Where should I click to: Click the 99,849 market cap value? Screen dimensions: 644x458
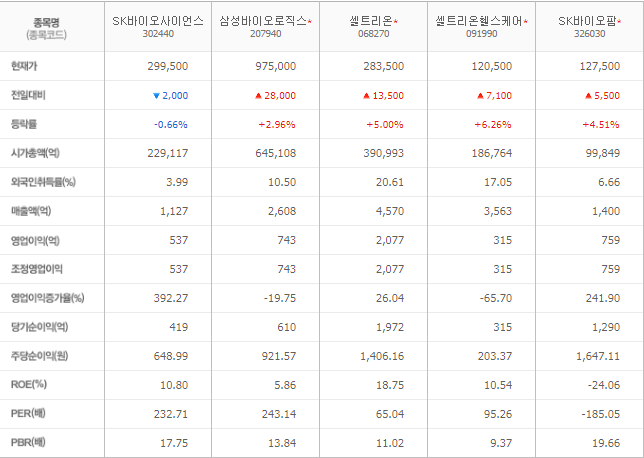[603, 153]
